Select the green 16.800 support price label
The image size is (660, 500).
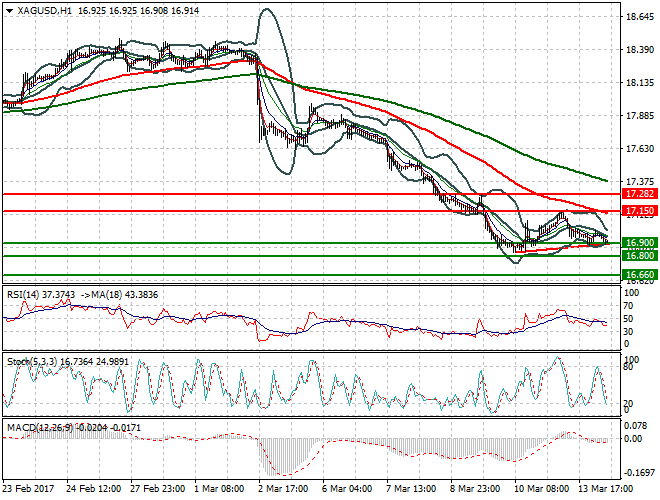640,256
